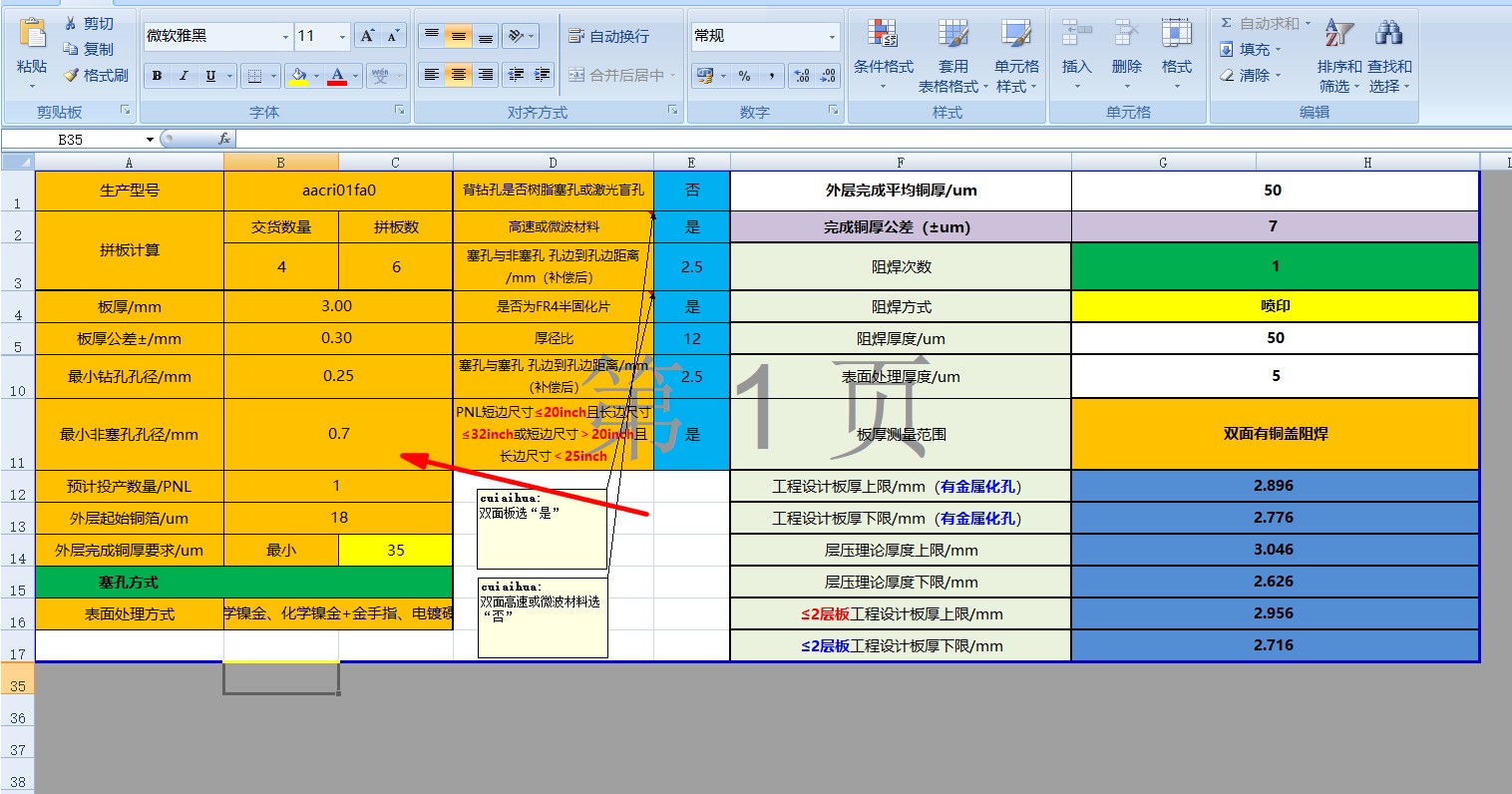The width and height of the screenshot is (1512, 794).
Task: Open Find and Select (查找和选择) binoculars
Action: click(x=1389, y=55)
